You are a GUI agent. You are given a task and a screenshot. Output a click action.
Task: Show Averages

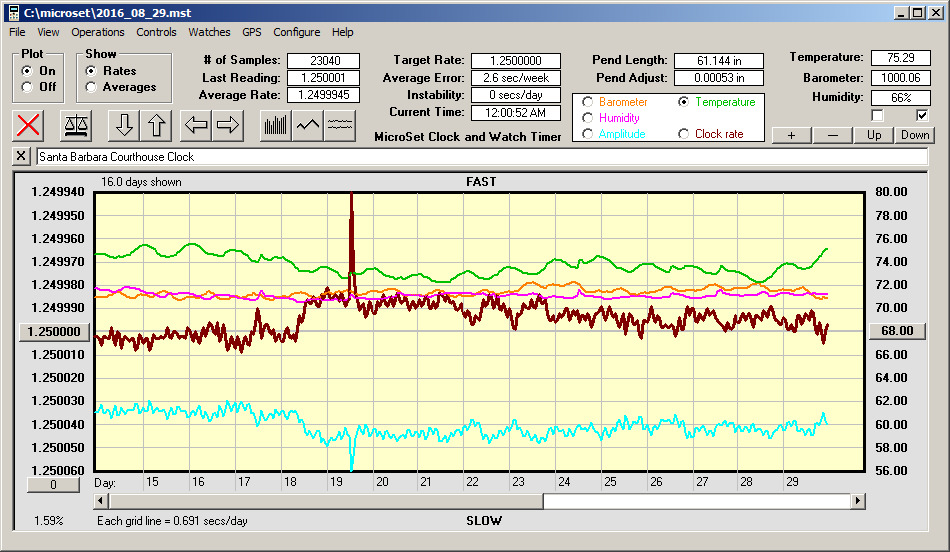pyautogui.click(x=91, y=87)
